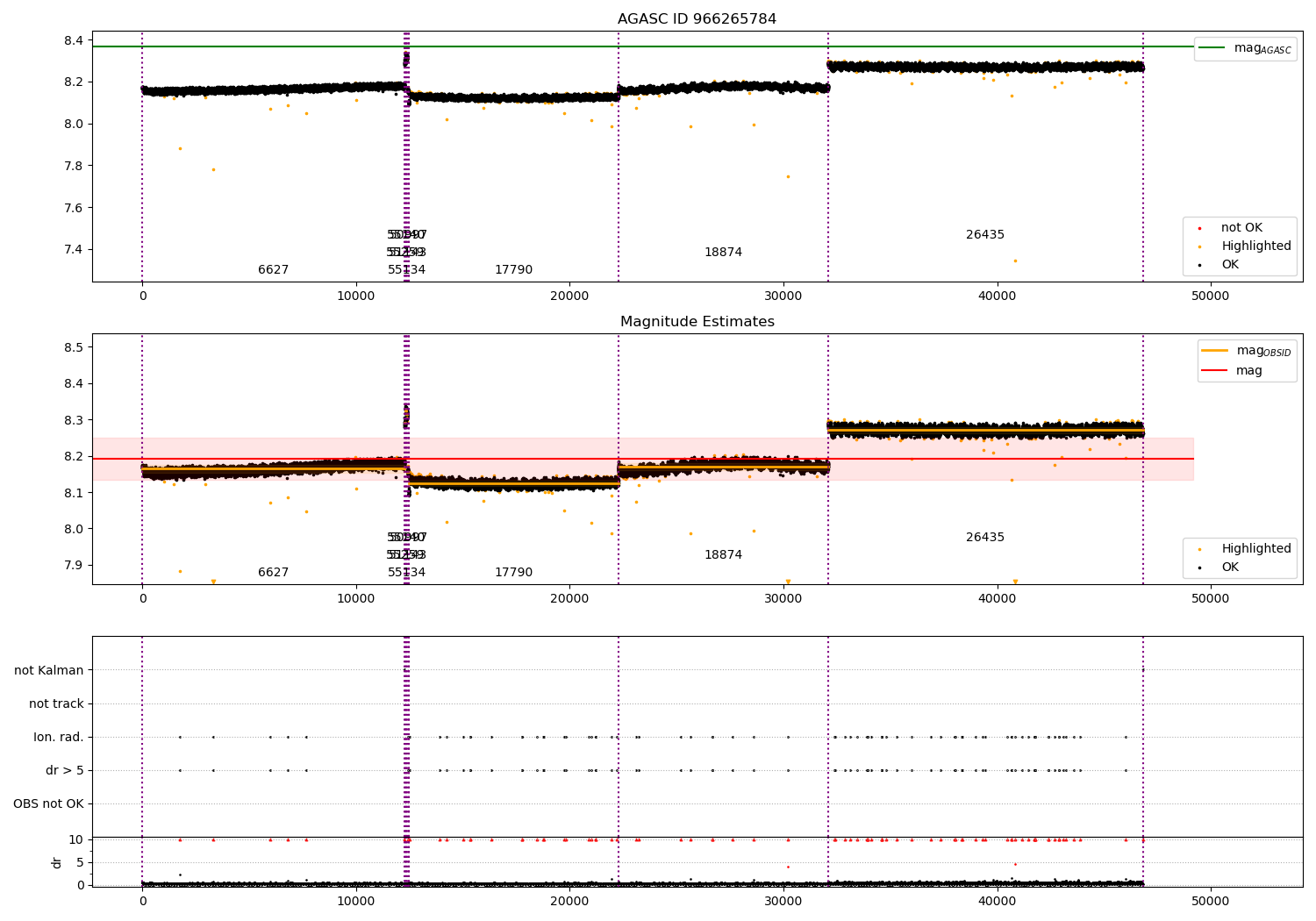Image resolution: width=1316 pixels, height=921 pixels.
Task: Click 'Highlighted' legend entry in top plot
Action: (1256, 246)
